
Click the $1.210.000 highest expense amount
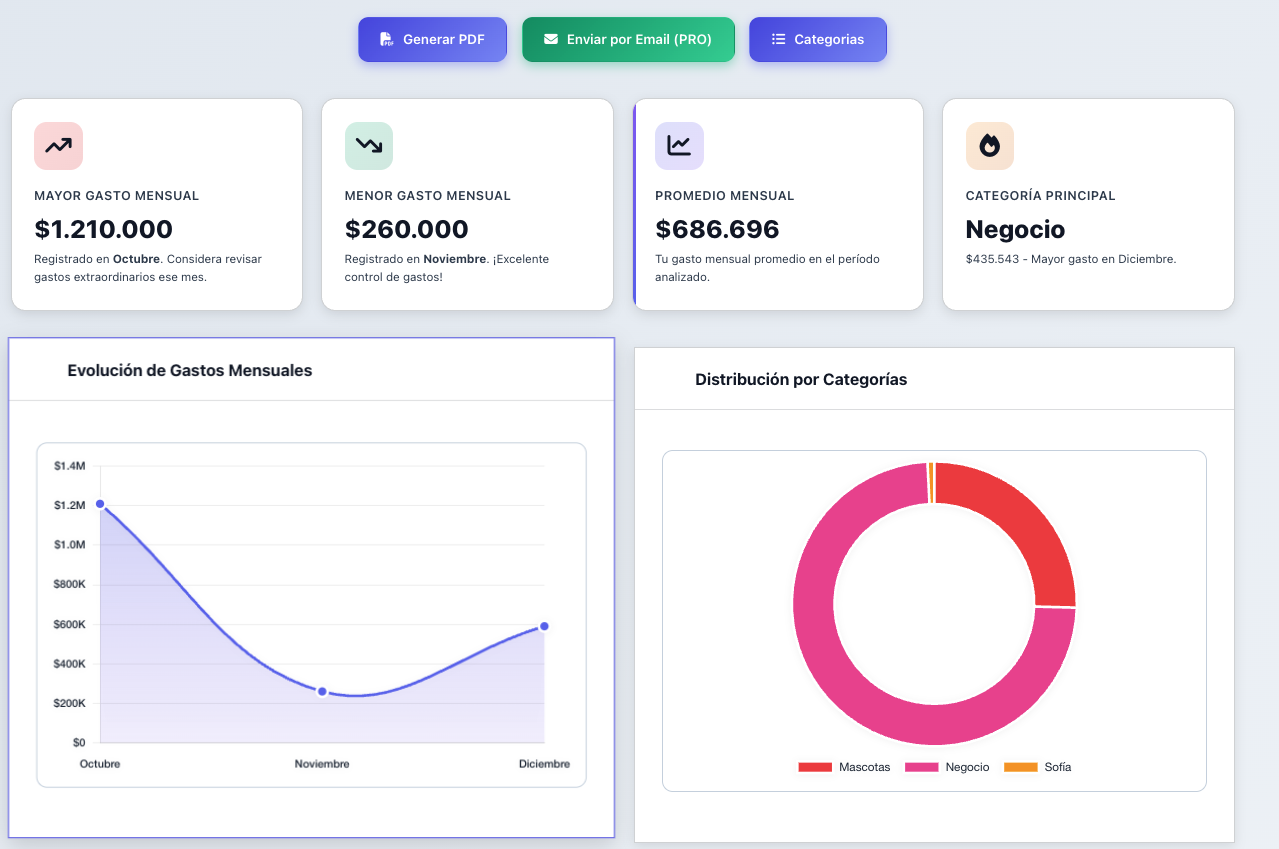[103, 229]
